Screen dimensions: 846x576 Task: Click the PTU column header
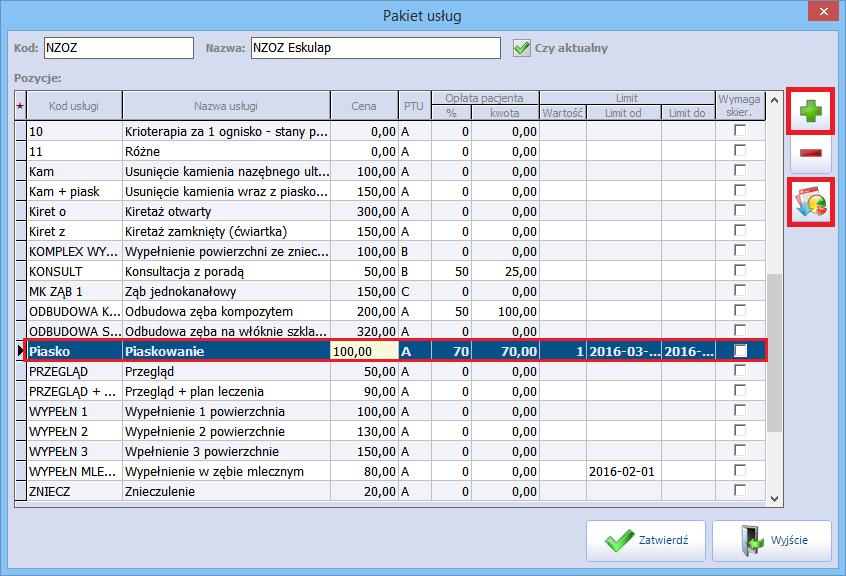(x=414, y=106)
